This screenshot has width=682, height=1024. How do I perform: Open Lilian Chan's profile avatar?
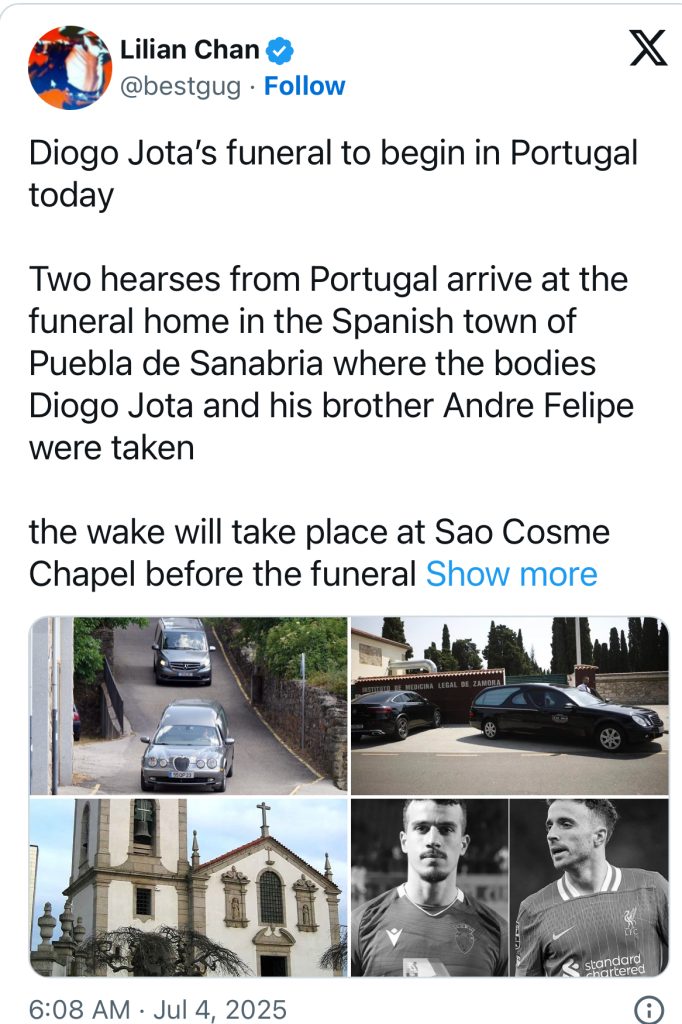point(70,67)
